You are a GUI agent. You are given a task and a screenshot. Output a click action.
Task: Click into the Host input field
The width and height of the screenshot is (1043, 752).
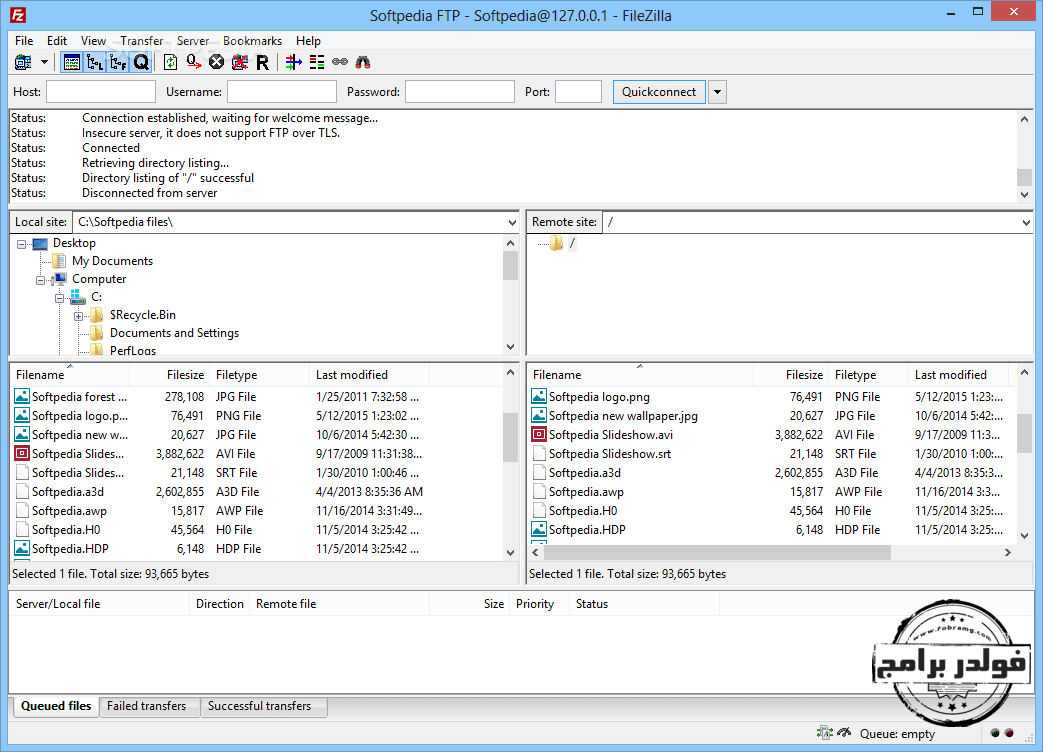100,92
